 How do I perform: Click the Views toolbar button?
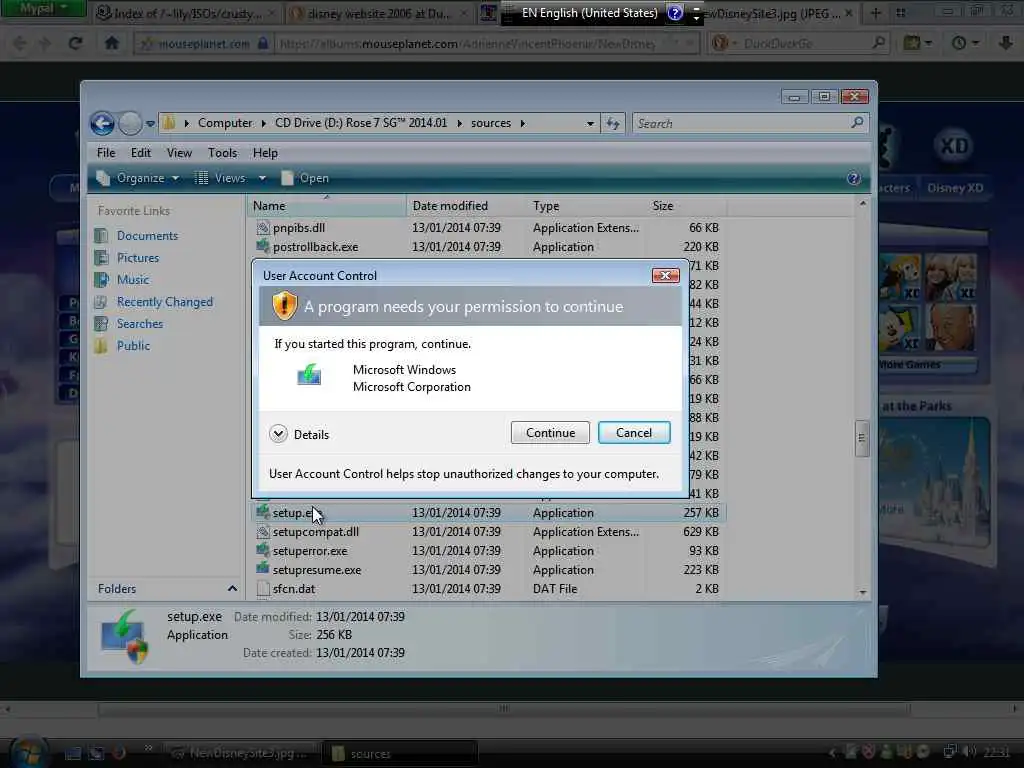click(x=220, y=178)
